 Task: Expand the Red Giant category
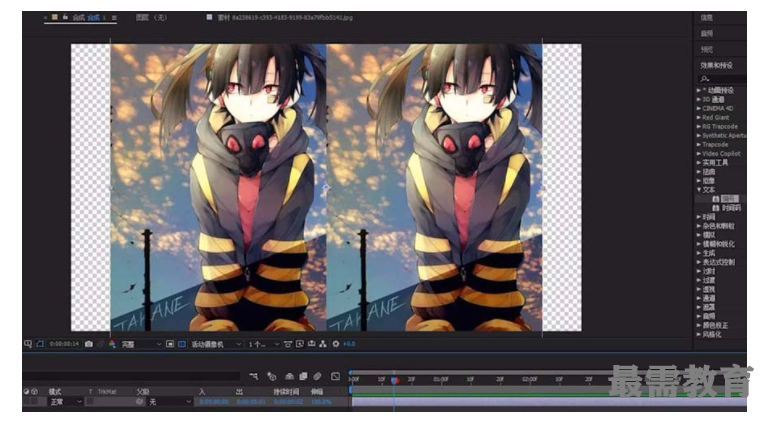pos(698,117)
